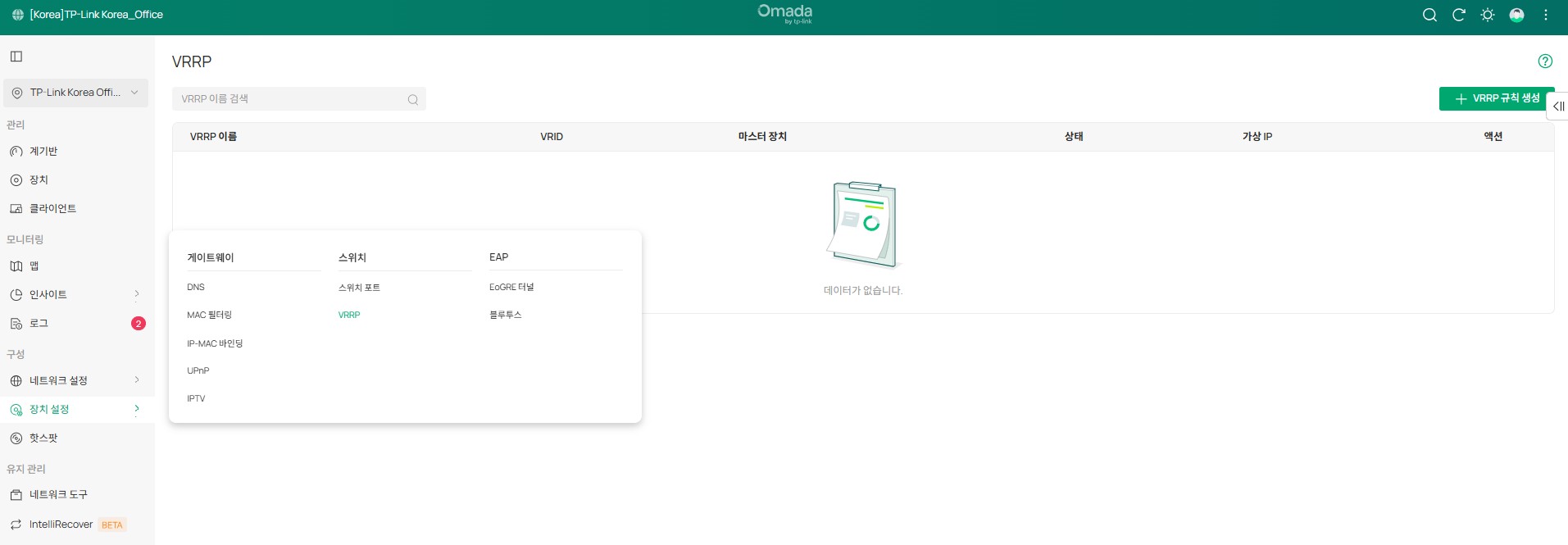This screenshot has height=545, width=1568.
Task: Go to the 계기반 dashboard
Action: point(43,152)
